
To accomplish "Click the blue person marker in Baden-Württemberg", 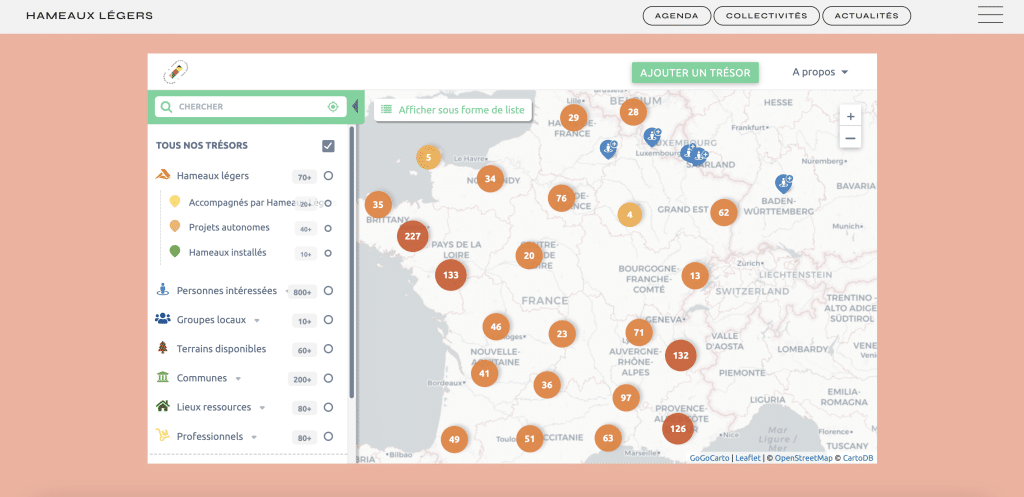I will (x=783, y=184).
